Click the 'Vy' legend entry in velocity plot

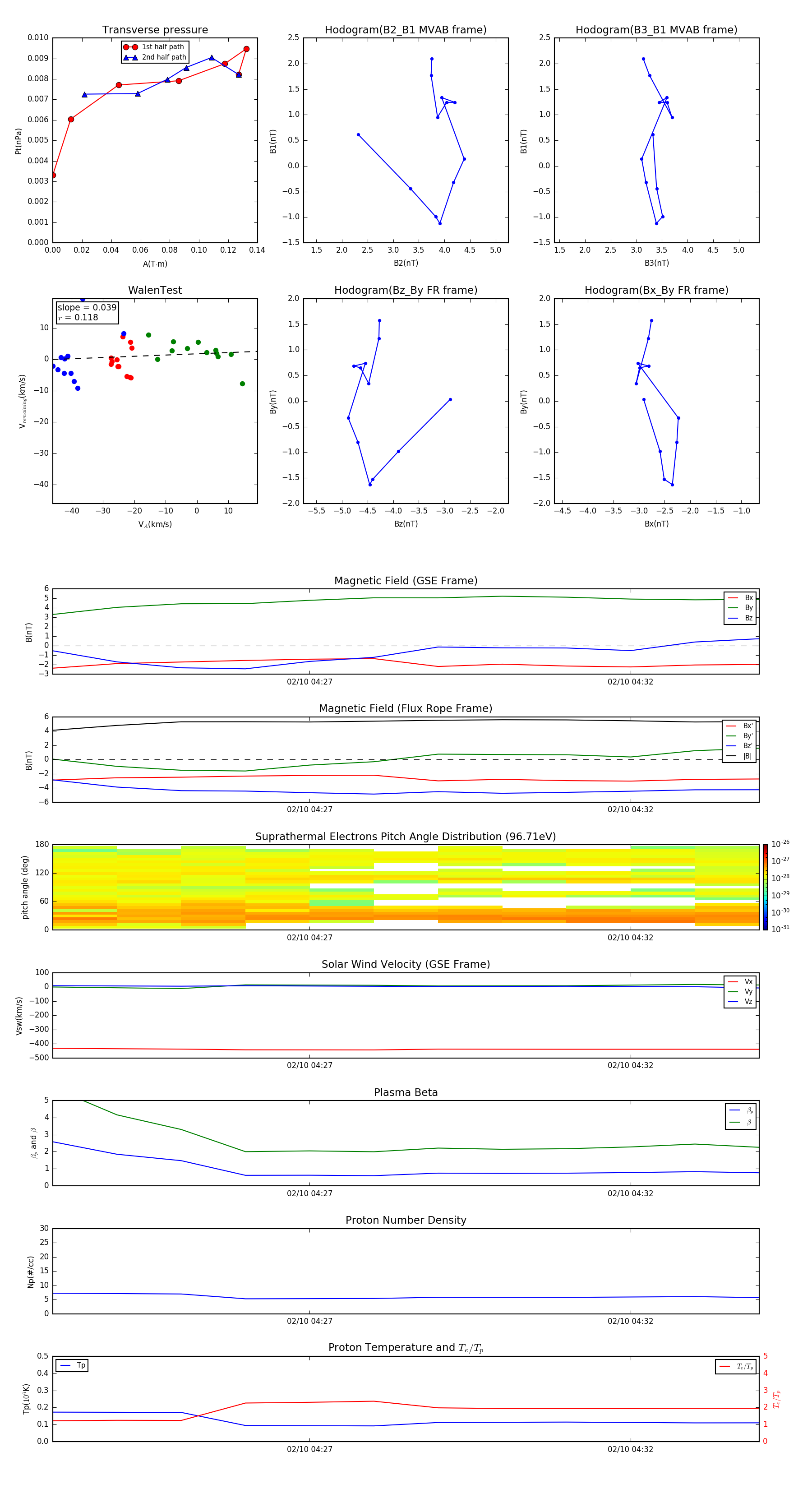click(x=740, y=992)
